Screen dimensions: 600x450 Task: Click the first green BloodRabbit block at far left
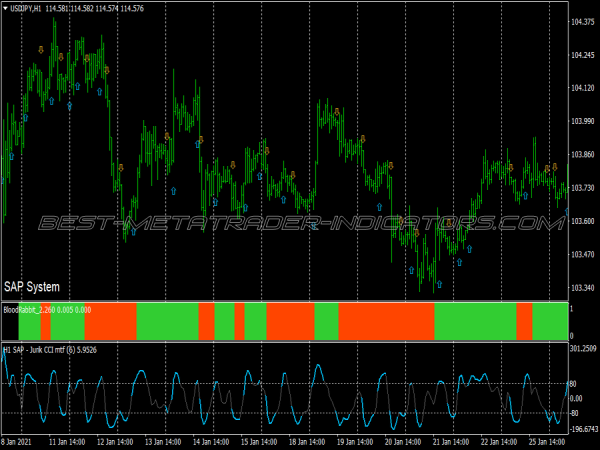(28, 324)
